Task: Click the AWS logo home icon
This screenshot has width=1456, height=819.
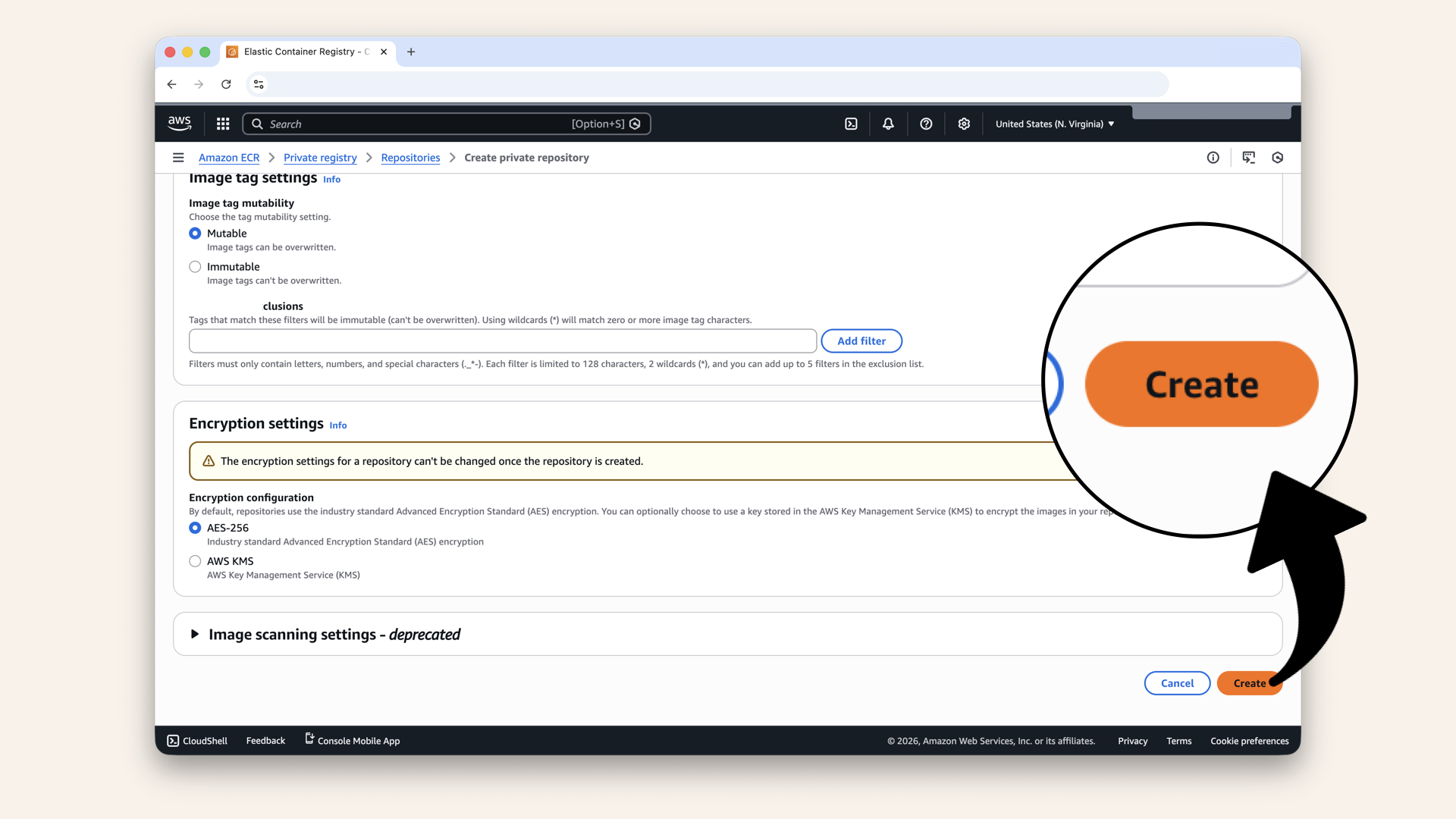Action: point(180,124)
